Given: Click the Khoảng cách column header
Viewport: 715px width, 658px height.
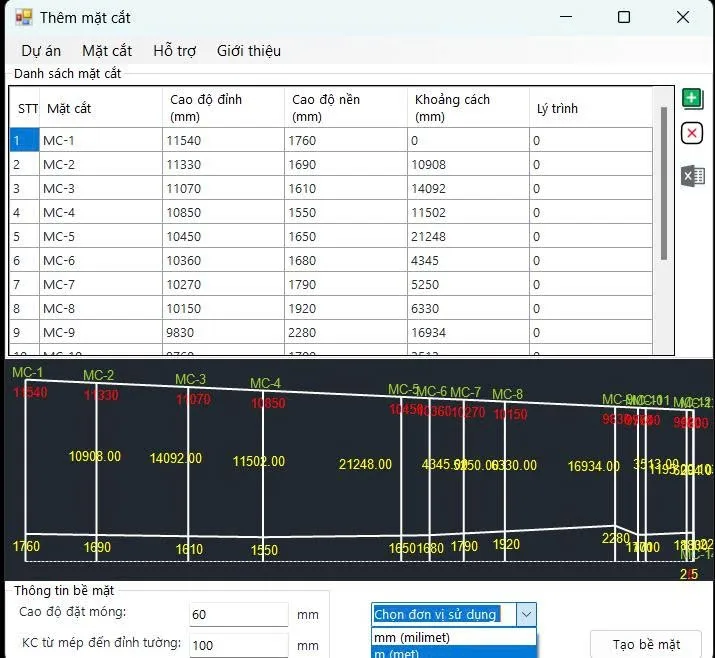Looking at the screenshot, I should pos(468,108).
